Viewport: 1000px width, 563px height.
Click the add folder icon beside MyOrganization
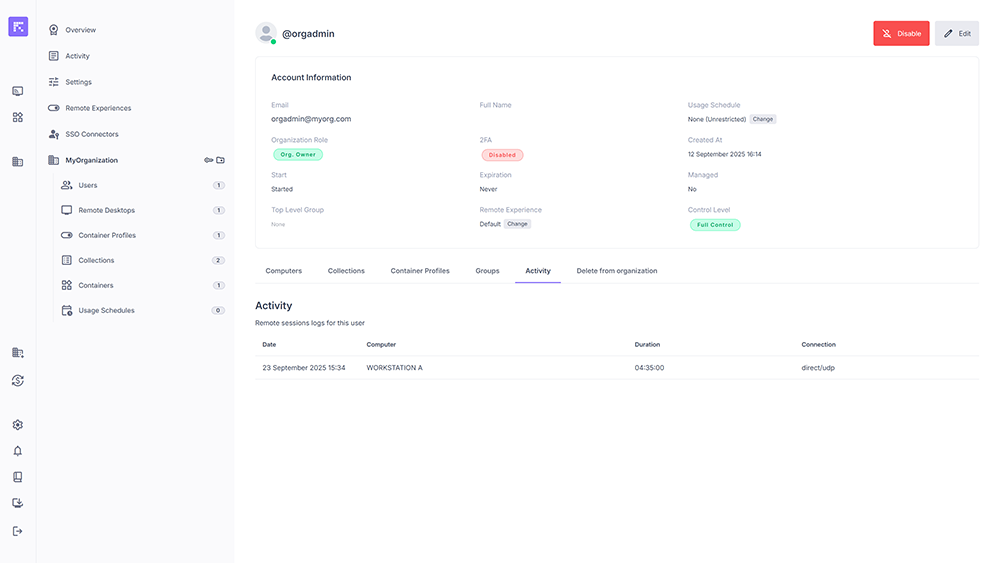coord(221,160)
